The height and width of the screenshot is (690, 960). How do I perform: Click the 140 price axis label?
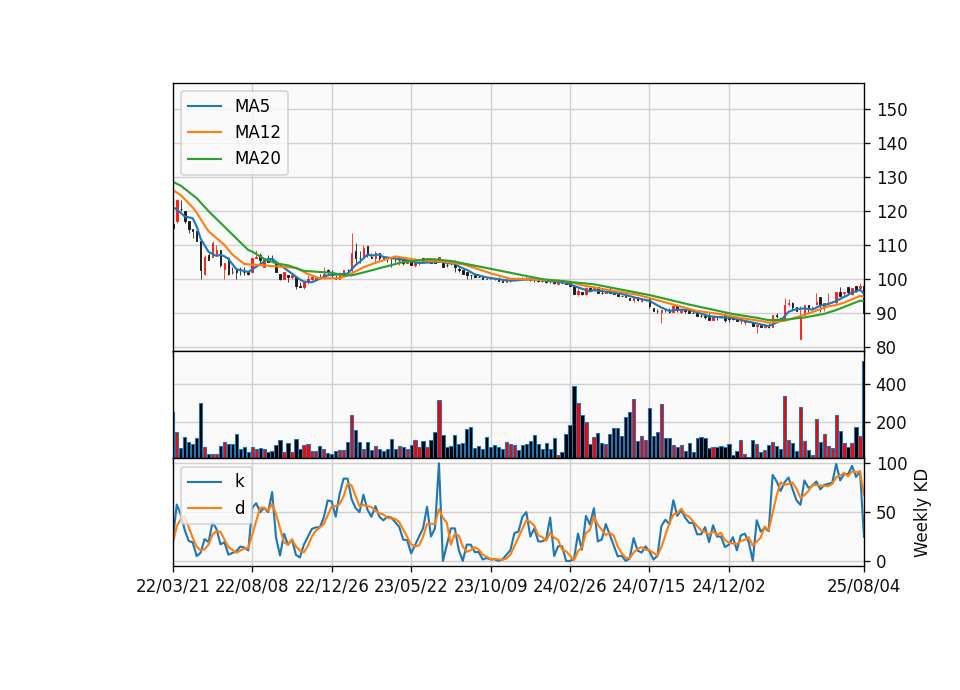coord(892,144)
